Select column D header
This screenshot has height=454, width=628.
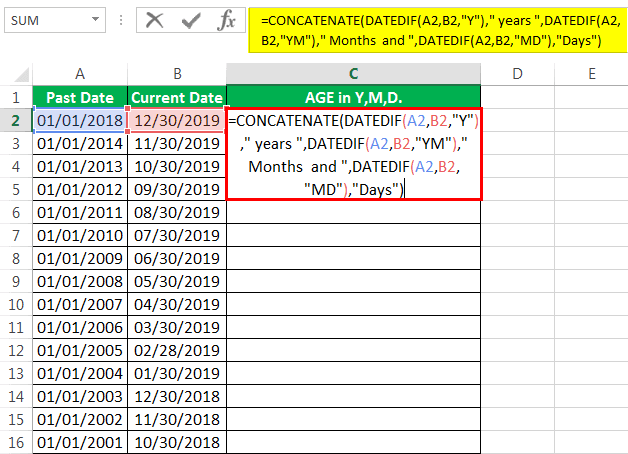[x=518, y=73]
